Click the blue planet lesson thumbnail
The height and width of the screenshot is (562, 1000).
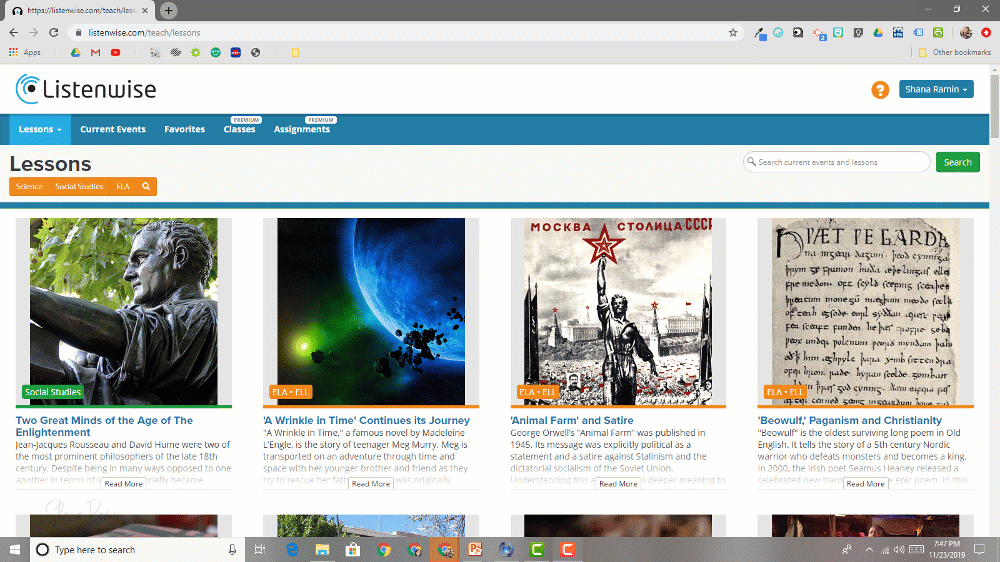(x=371, y=311)
